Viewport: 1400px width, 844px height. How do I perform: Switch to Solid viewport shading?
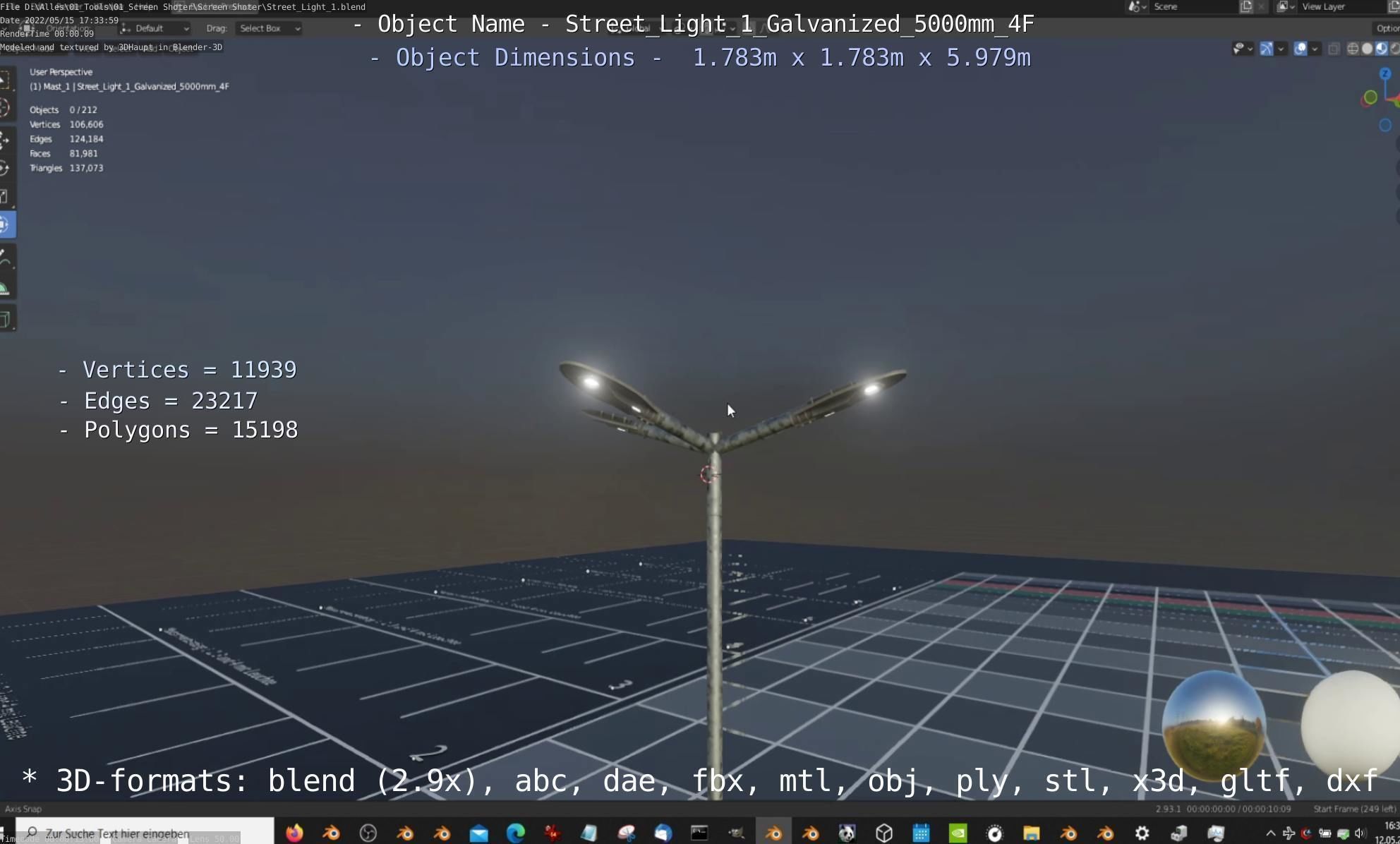[1367, 49]
